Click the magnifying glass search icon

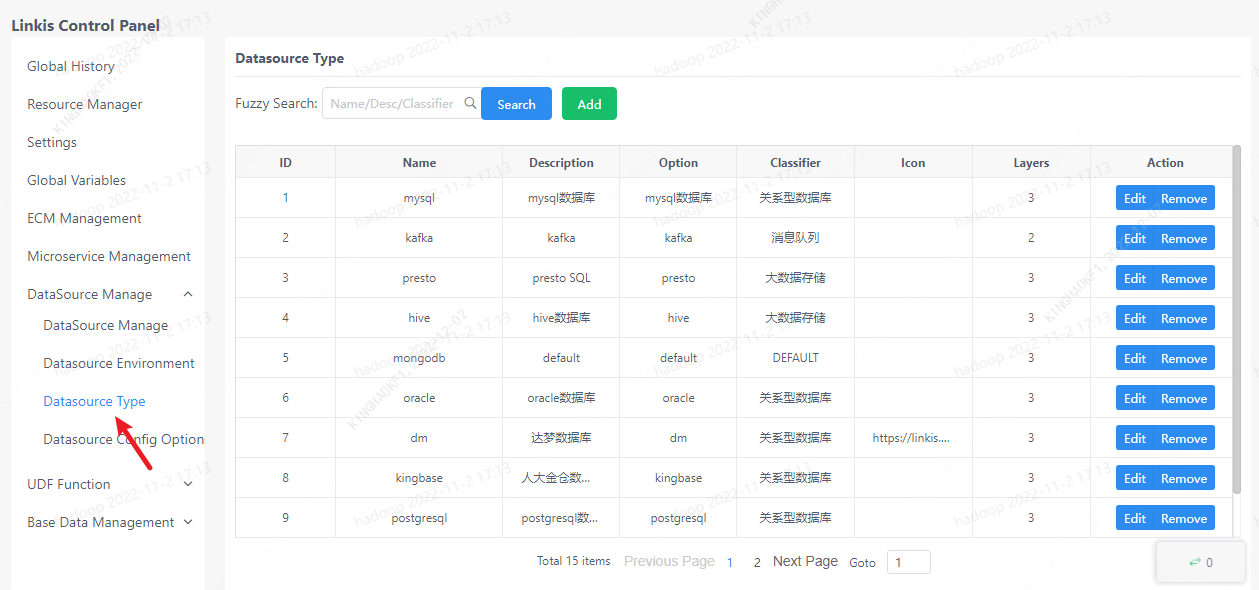click(x=470, y=103)
